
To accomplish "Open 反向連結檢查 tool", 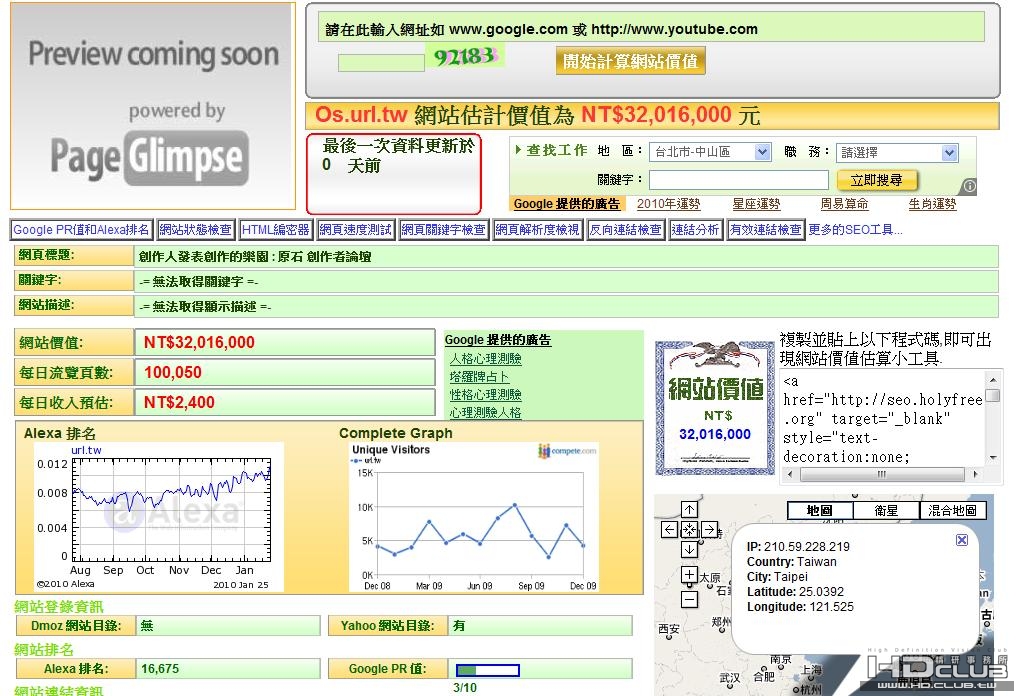I will (x=625, y=230).
